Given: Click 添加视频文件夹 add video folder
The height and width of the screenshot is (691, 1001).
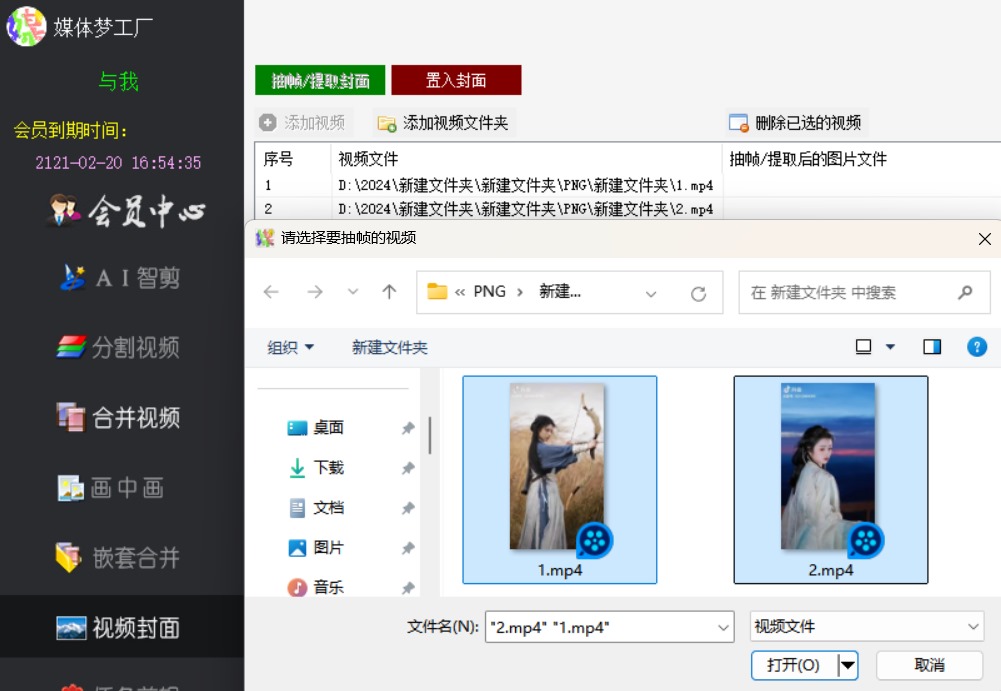Looking at the screenshot, I should click(x=443, y=122).
